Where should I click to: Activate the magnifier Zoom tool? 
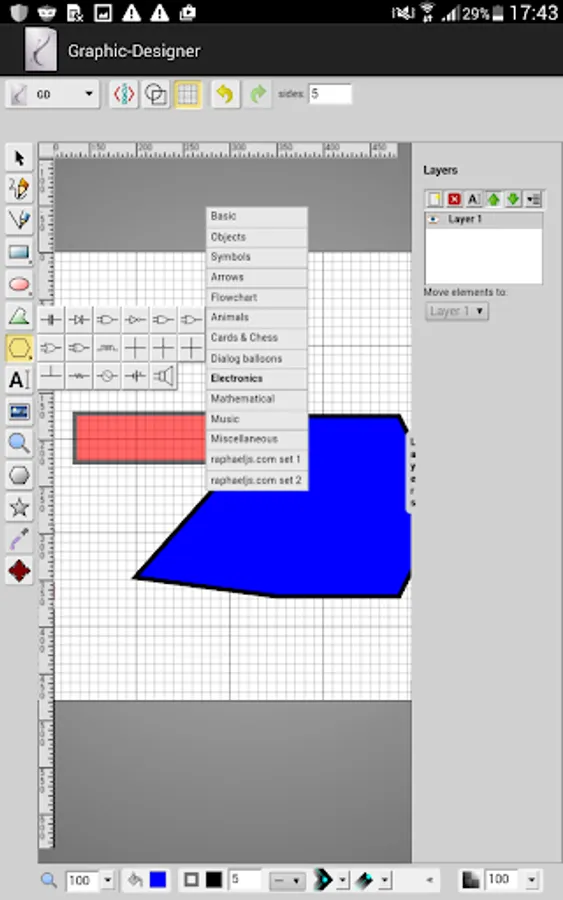[19, 443]
